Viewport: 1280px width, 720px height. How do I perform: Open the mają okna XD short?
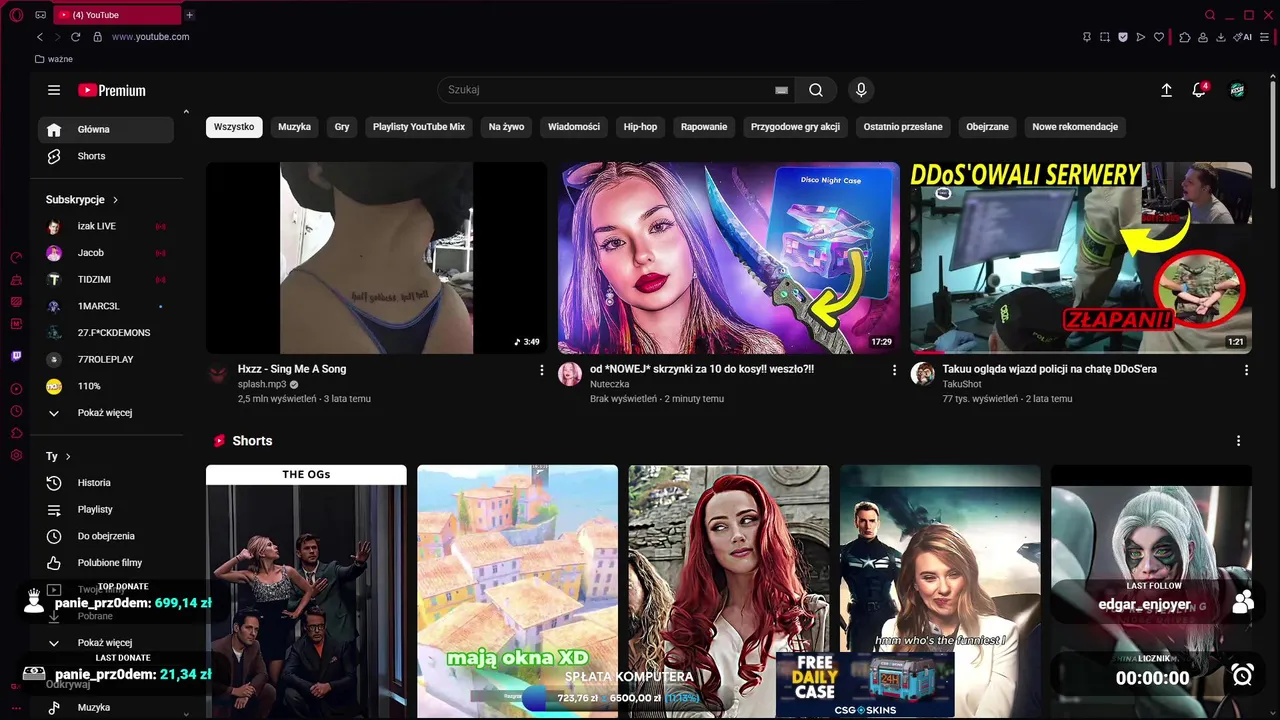517,592
